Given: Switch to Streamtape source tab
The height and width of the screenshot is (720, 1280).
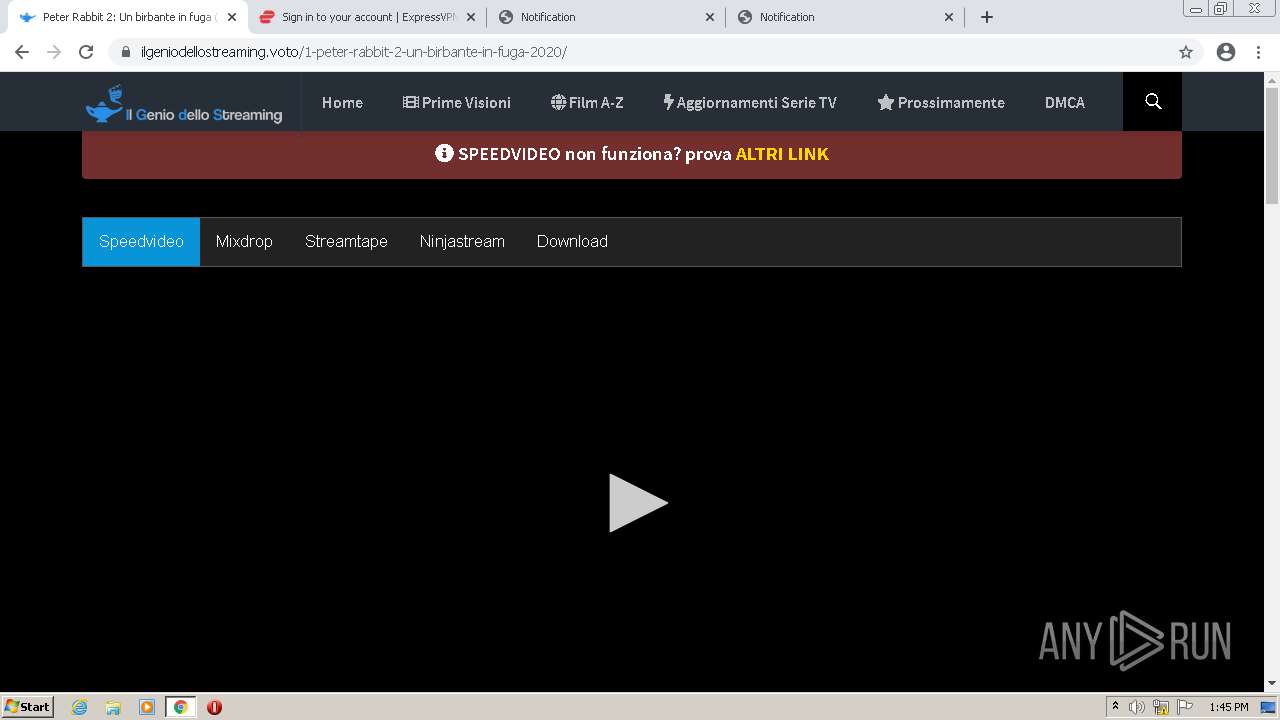Looking at the screenshot, I should coord(346,242).
